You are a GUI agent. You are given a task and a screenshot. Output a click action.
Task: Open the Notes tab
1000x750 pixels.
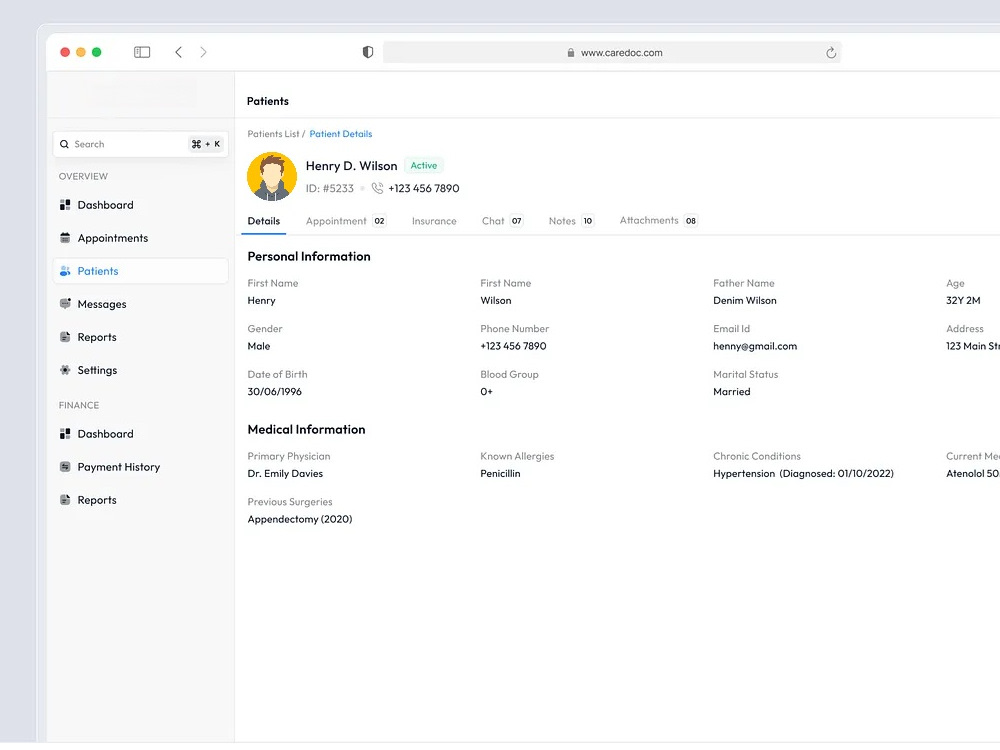[x=571, y=221]
